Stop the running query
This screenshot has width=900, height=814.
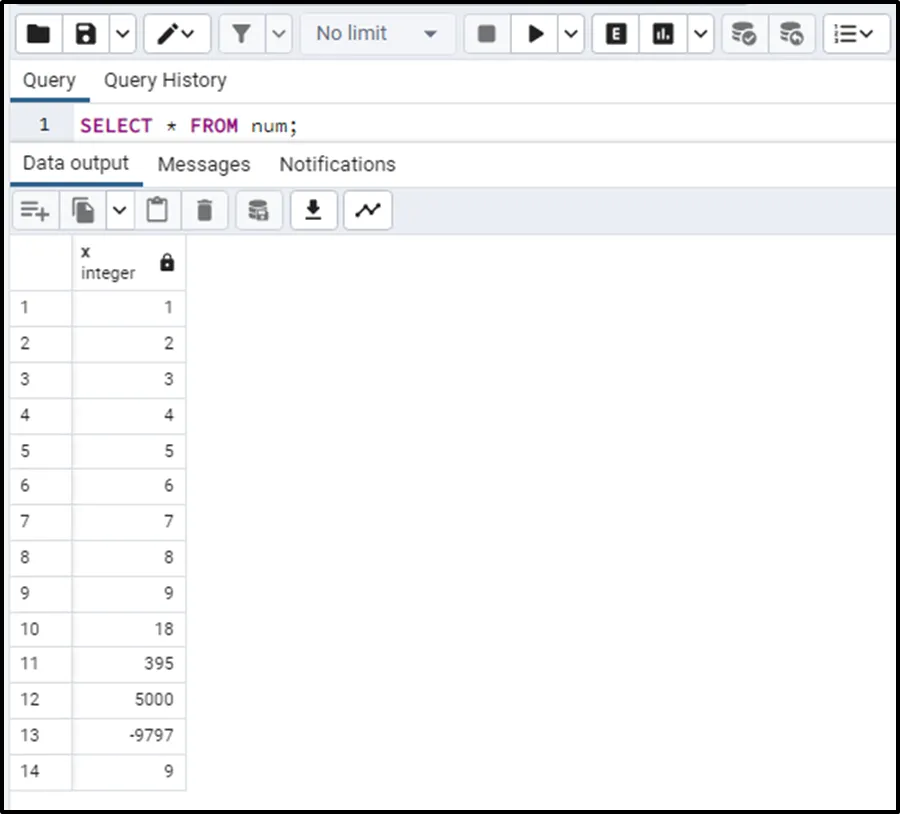pos(487,34)
